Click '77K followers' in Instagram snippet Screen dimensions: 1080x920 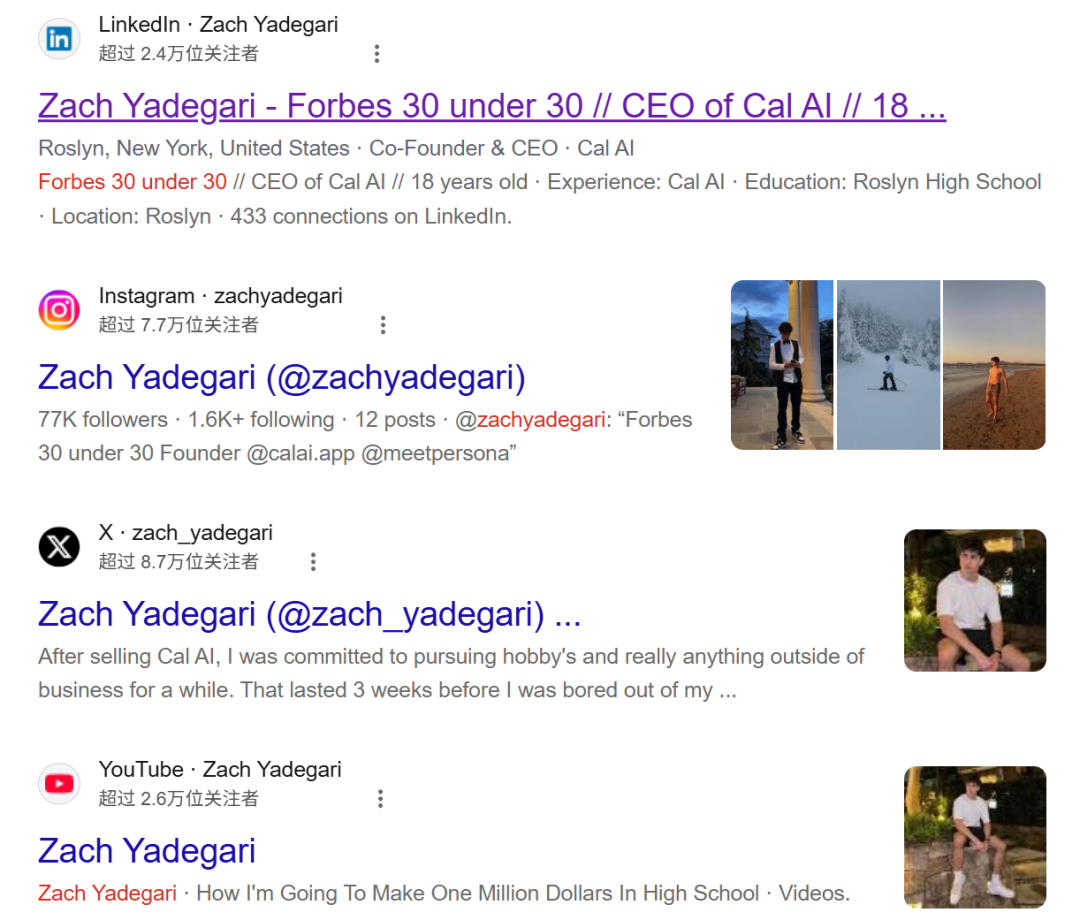(103, 419)
